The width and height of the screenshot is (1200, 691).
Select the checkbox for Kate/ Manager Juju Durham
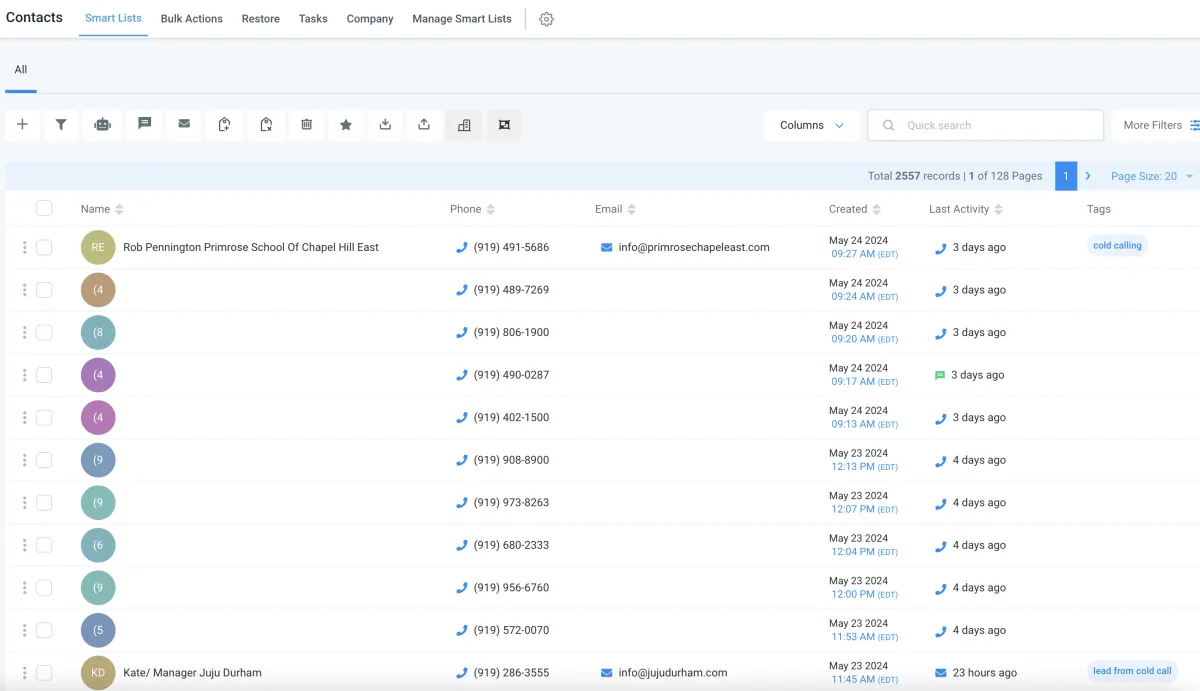click(x=44, y=673)
